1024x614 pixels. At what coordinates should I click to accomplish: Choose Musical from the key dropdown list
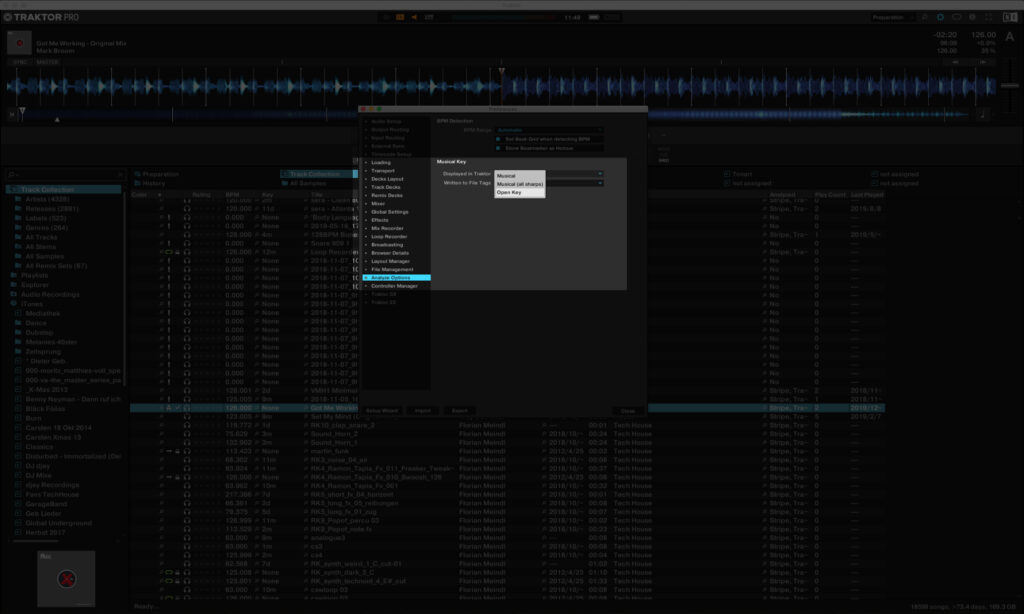[520, 176]
